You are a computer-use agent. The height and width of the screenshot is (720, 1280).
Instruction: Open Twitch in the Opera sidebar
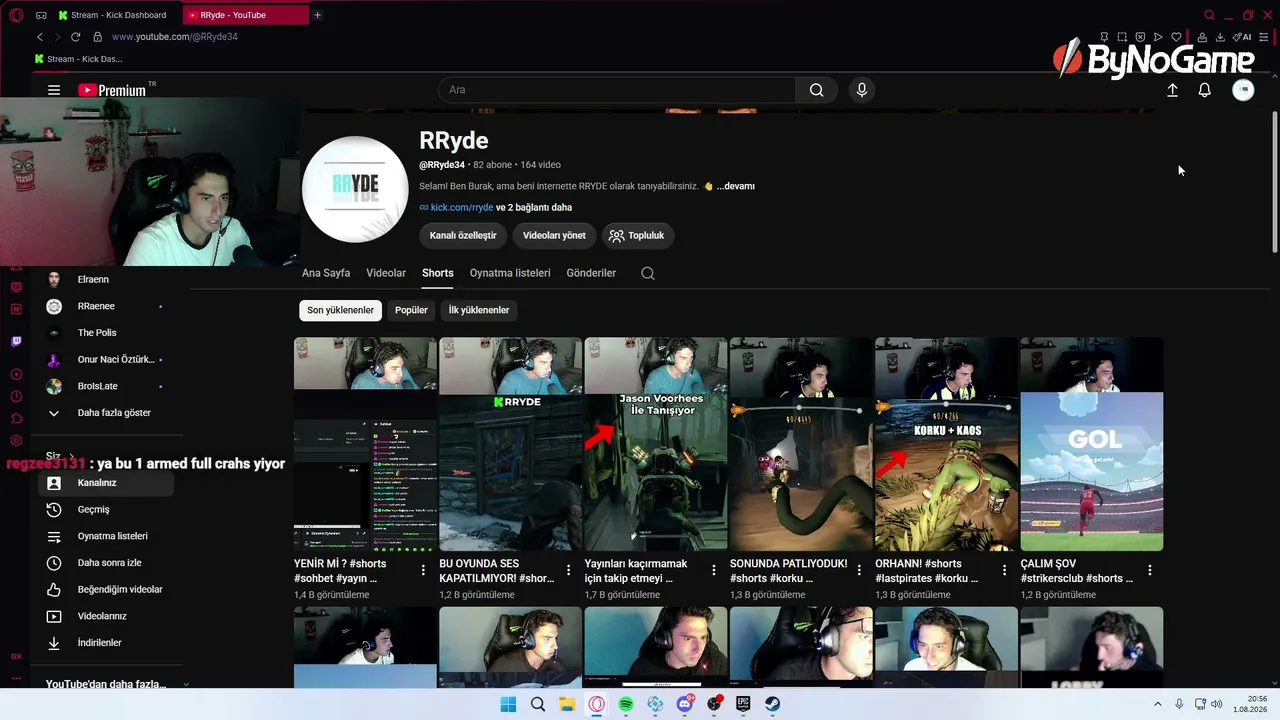coord(16,341)
